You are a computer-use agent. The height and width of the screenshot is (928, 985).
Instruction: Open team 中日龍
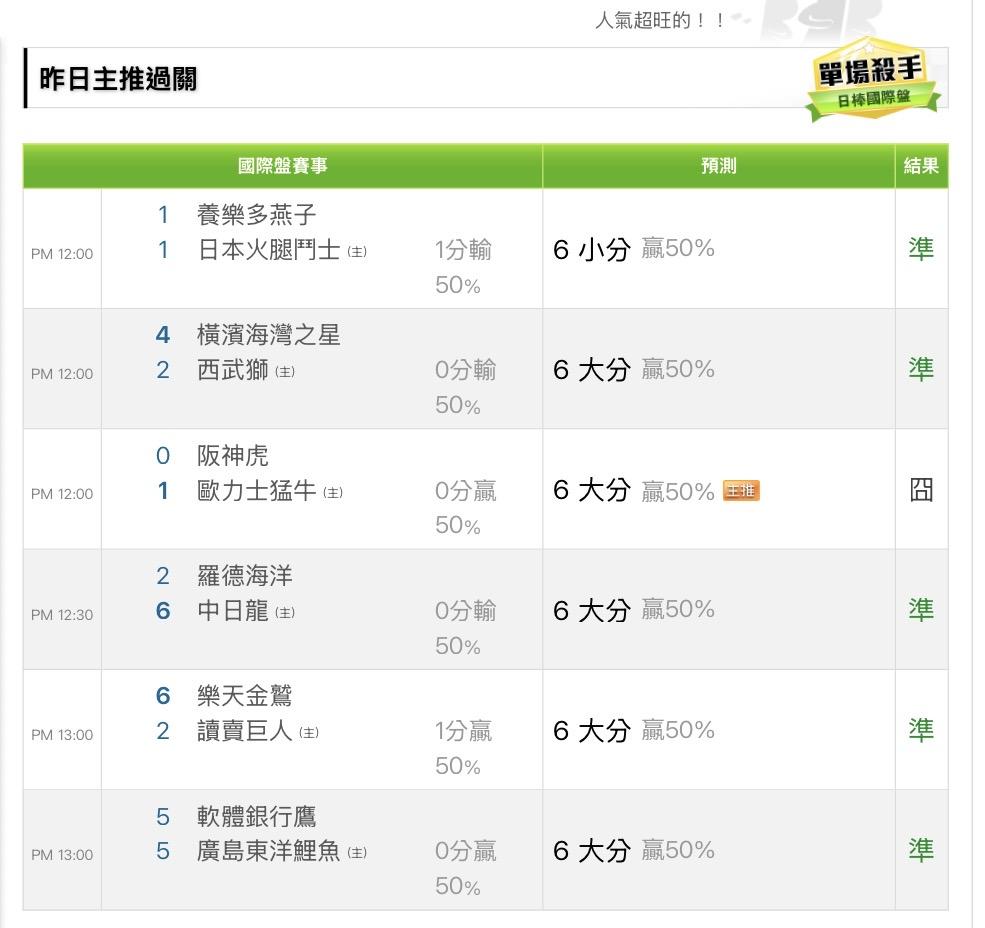[x=233, y=611]
